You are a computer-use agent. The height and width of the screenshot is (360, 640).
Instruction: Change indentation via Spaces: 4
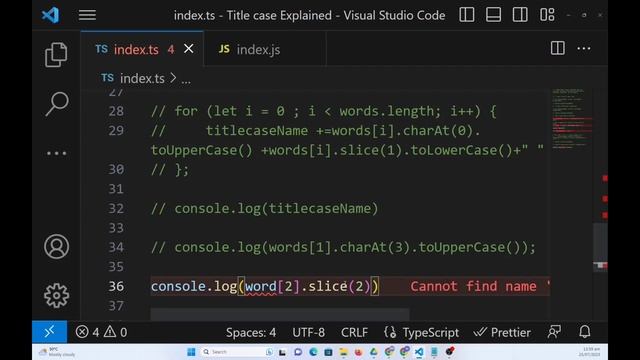(x=251, y=333)
